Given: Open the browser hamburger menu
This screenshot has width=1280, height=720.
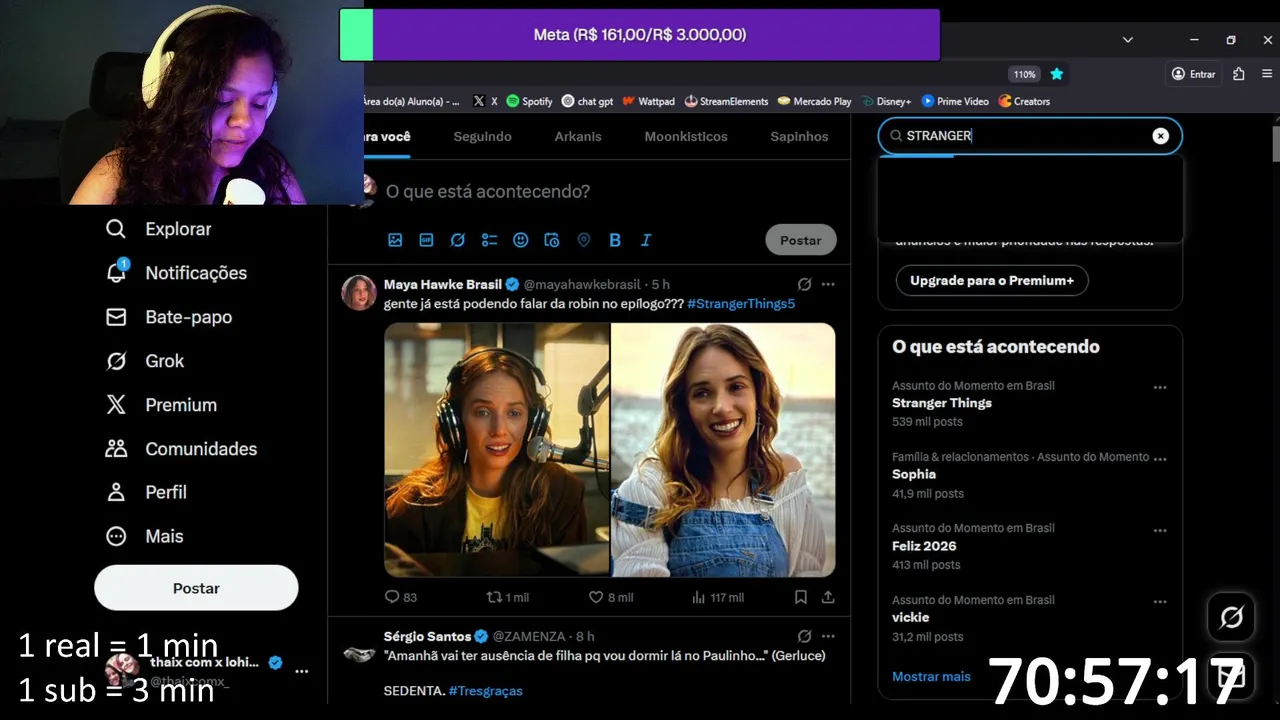Looking at the screenshot, I should [1267, 74].
